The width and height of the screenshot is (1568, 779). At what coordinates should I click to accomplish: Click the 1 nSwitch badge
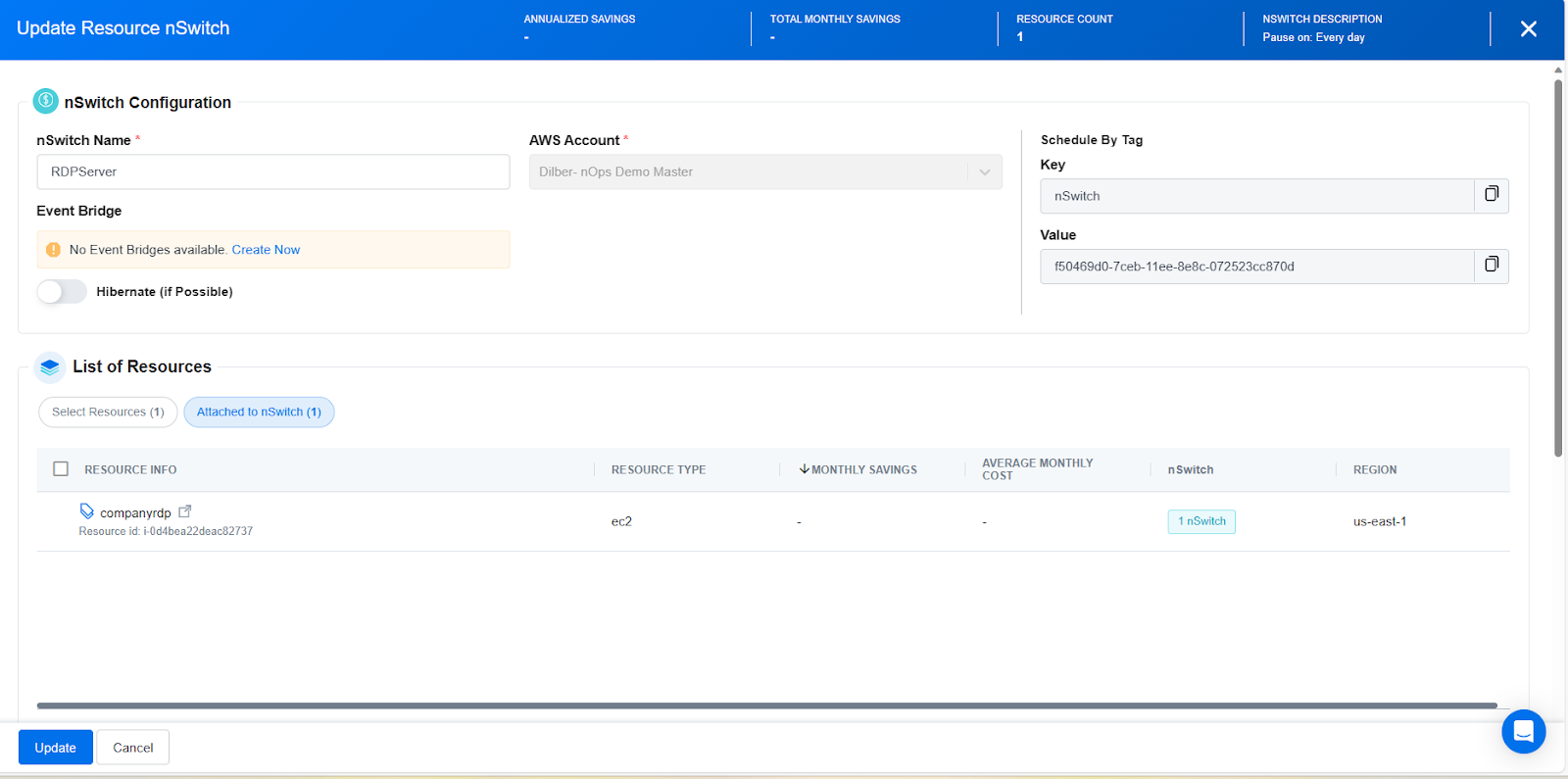pyautogui.click(x=1200, y=521)
